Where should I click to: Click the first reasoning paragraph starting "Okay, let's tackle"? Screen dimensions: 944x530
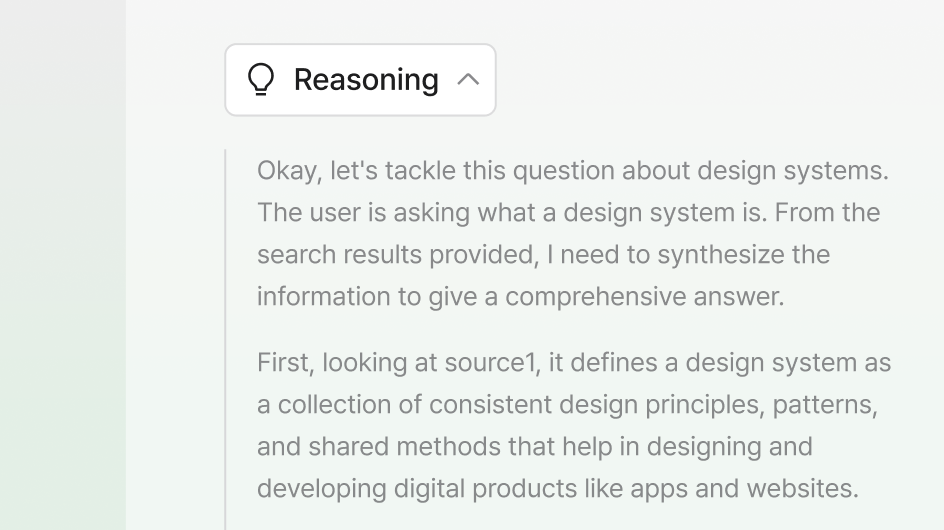point(572,234)
